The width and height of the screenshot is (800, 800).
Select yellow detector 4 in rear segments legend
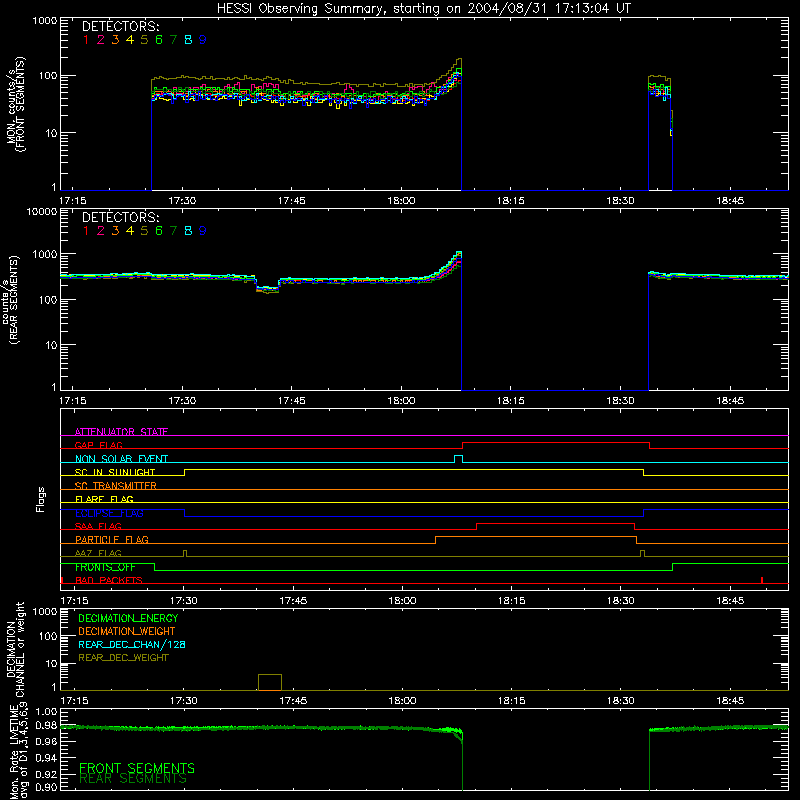[x=130, y=231]
